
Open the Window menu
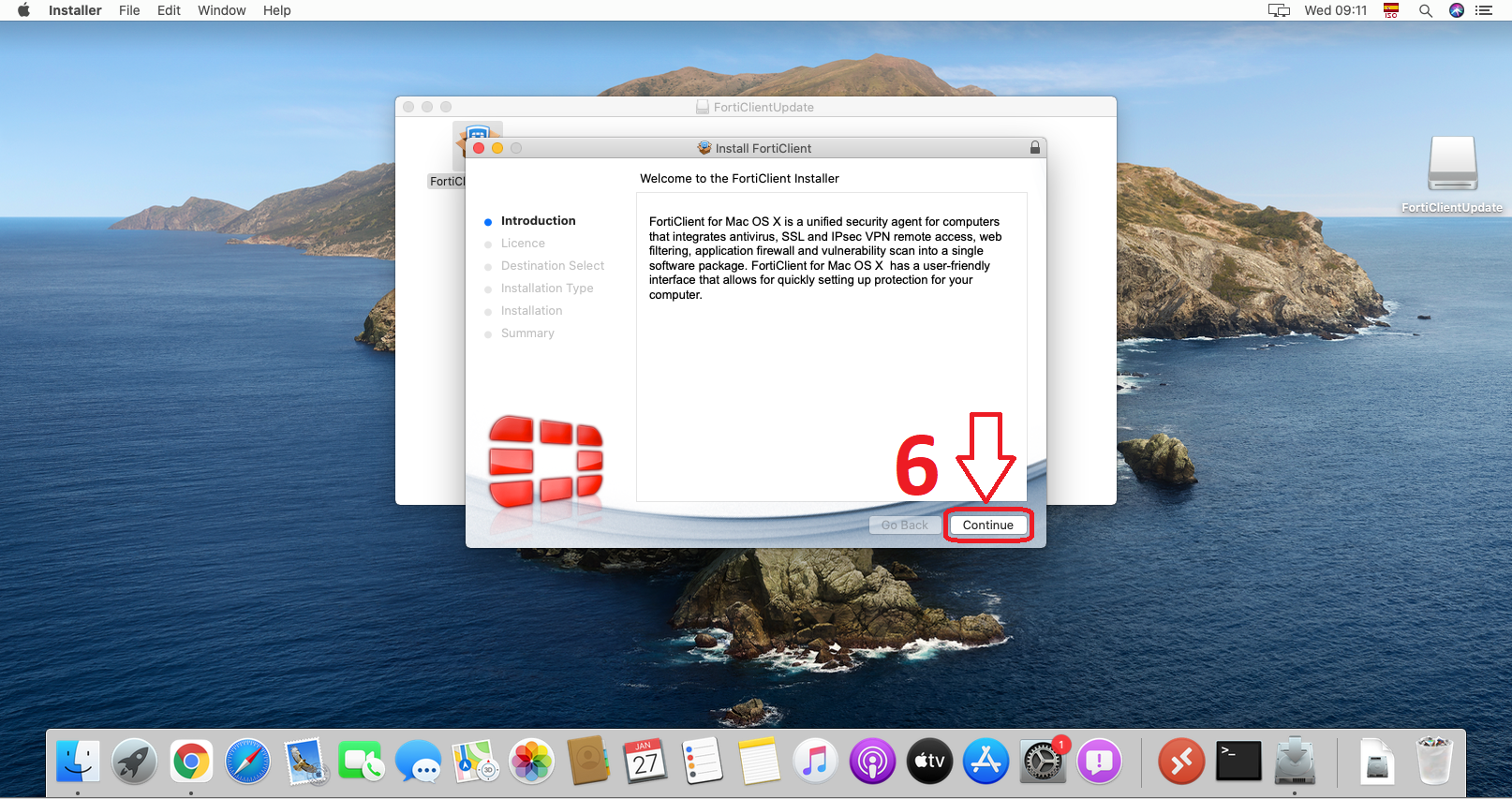click(x=221, y=10)
